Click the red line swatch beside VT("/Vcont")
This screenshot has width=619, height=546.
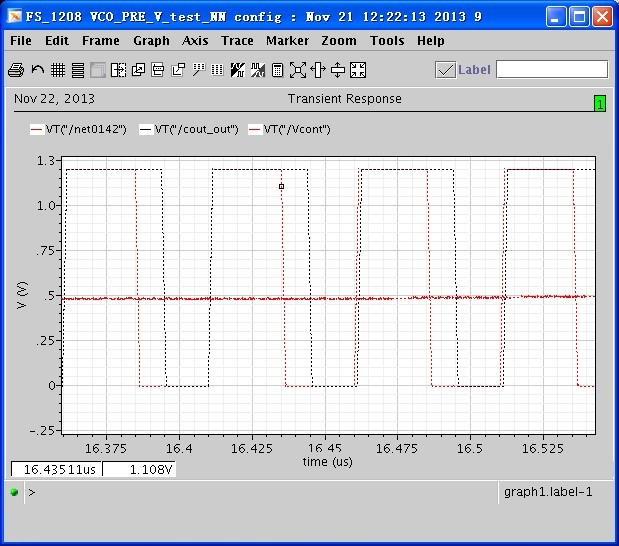[x=254, y=130]
